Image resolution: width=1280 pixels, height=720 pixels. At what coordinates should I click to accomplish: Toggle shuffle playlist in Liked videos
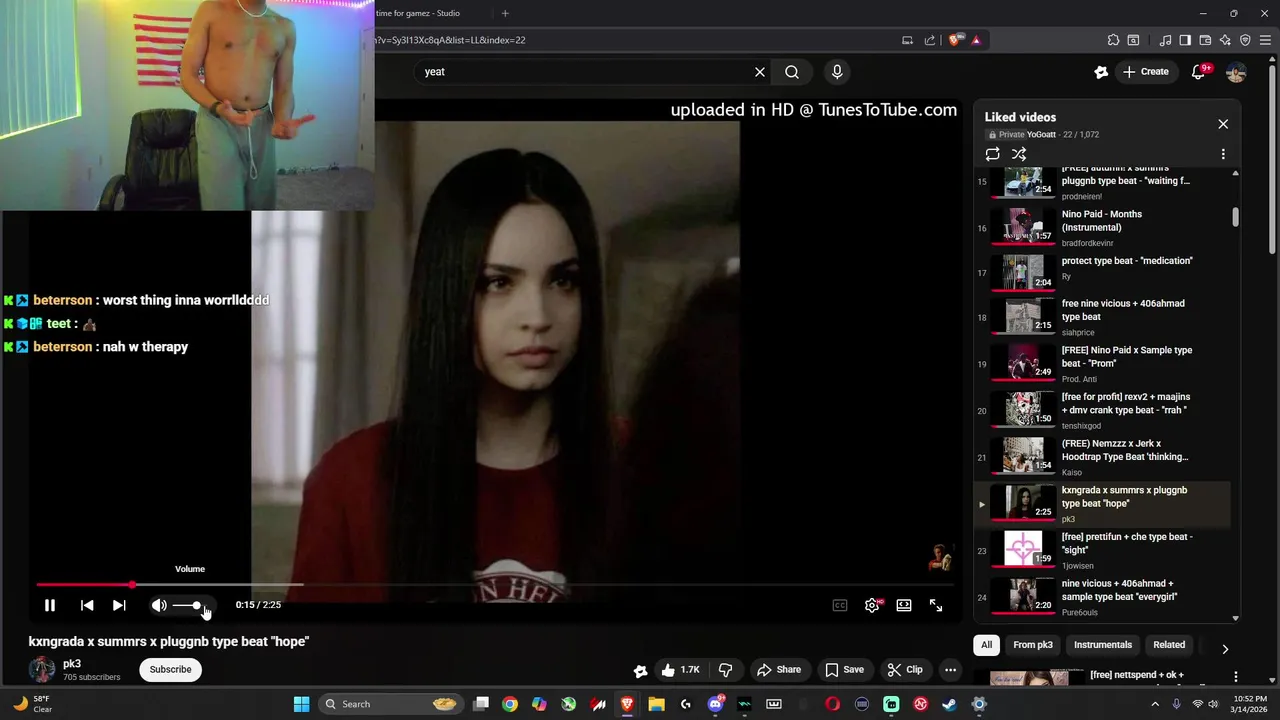(x=1019, y=154)
